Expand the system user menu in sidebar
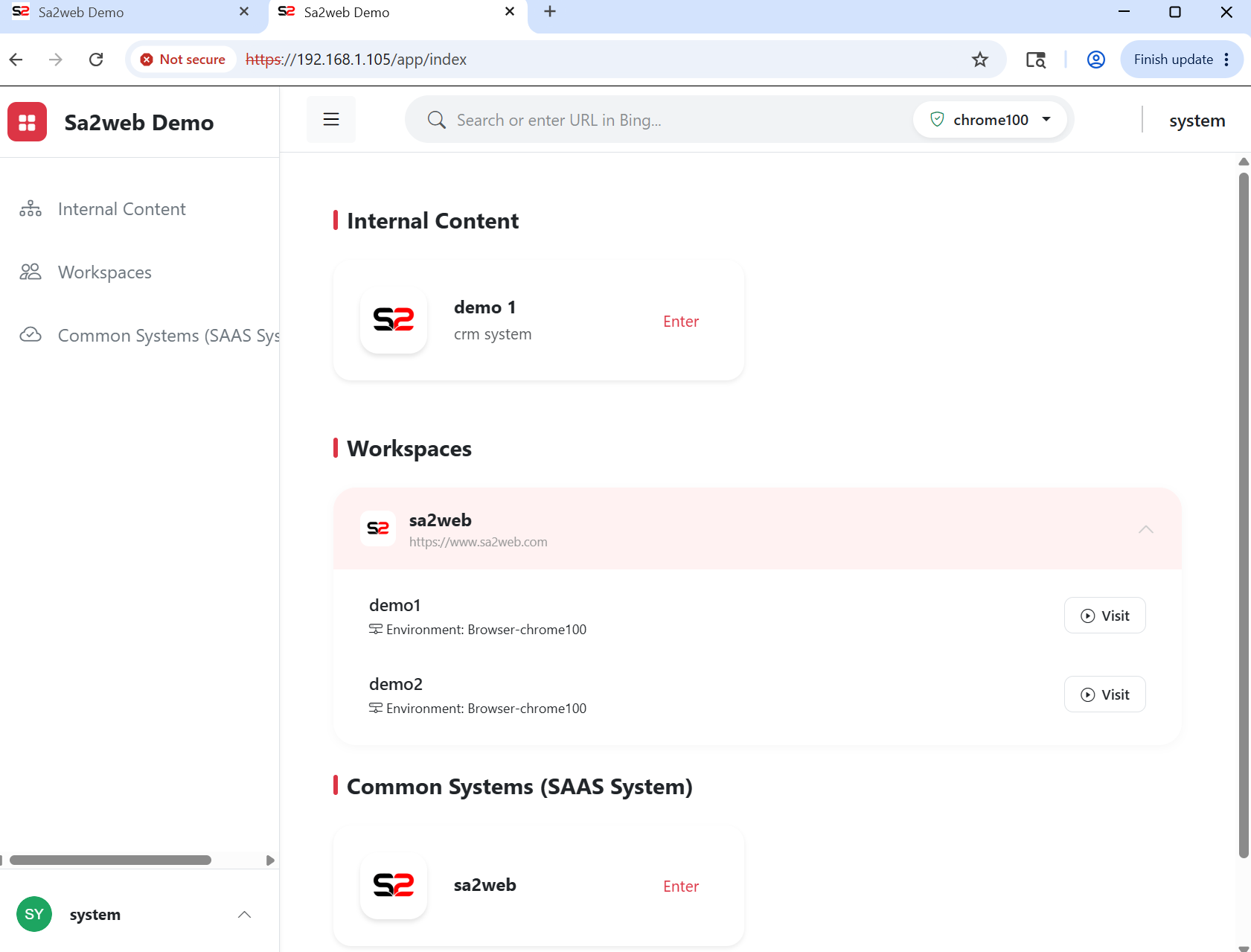The image size is (1251, 952). [244, 915]
